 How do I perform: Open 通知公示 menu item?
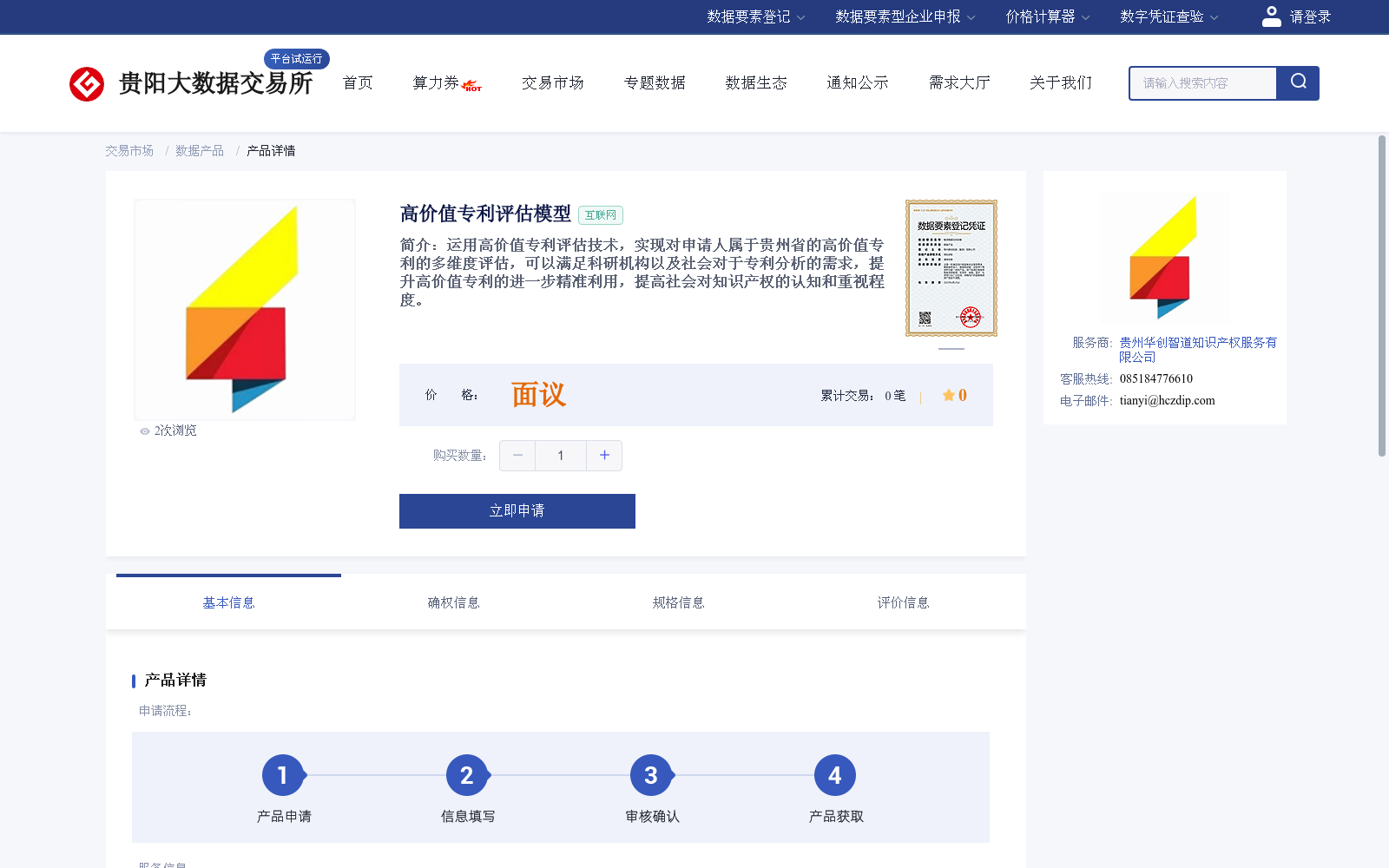[x=858, y=82]
